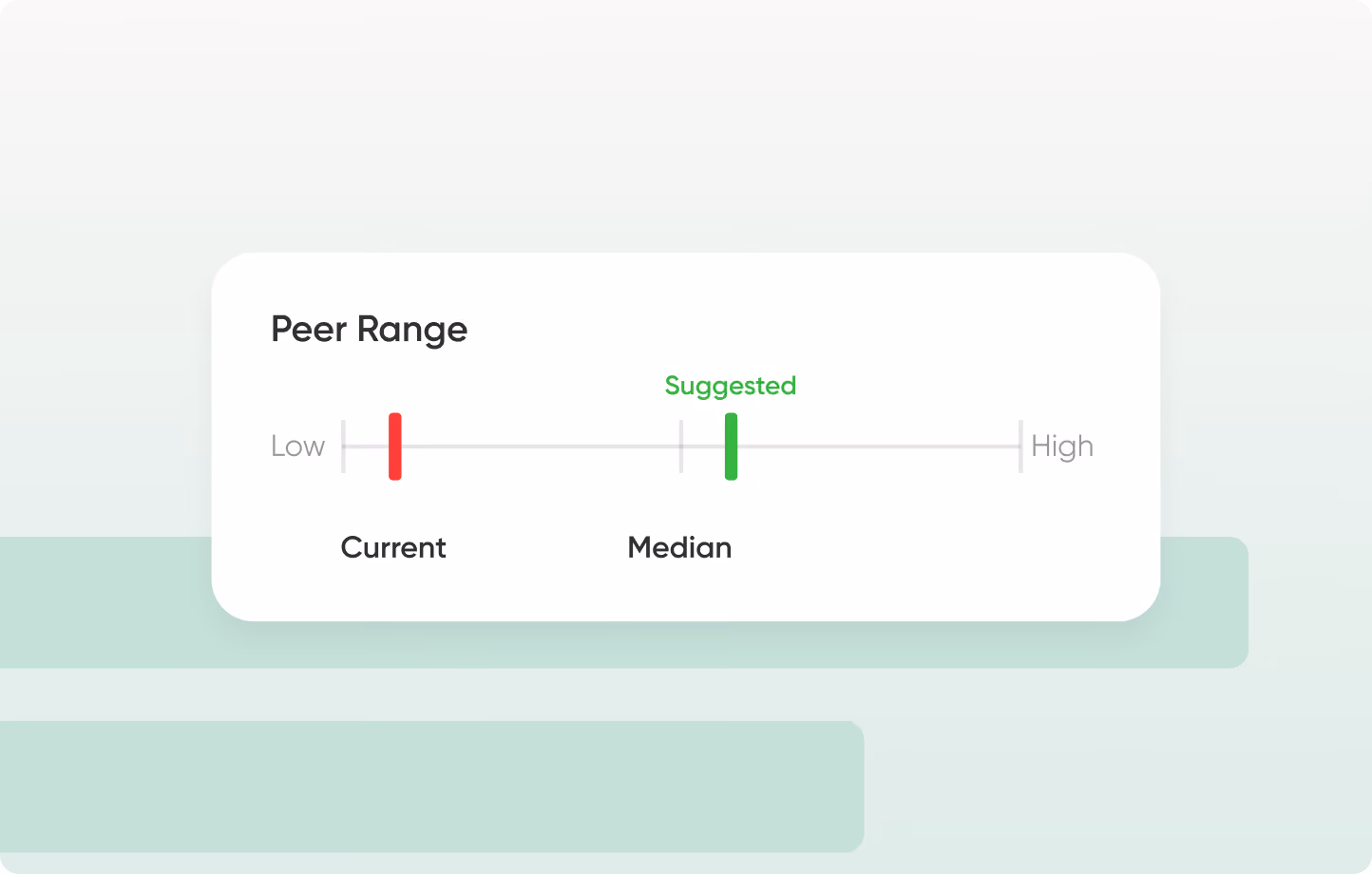Click the range track between Suggested and High

(x=877, y=446)
